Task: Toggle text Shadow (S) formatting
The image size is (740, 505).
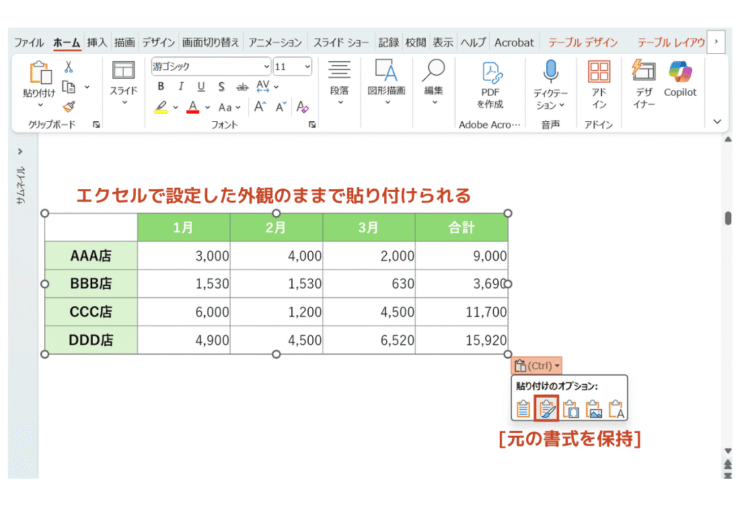Action: click(x=221, y=86)
